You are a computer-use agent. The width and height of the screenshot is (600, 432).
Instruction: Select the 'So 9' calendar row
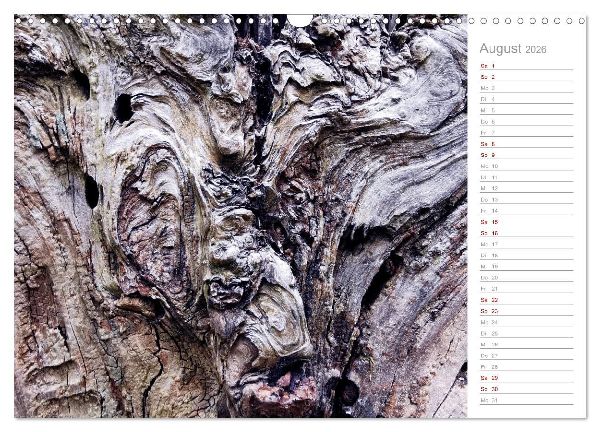pos(527,155)
